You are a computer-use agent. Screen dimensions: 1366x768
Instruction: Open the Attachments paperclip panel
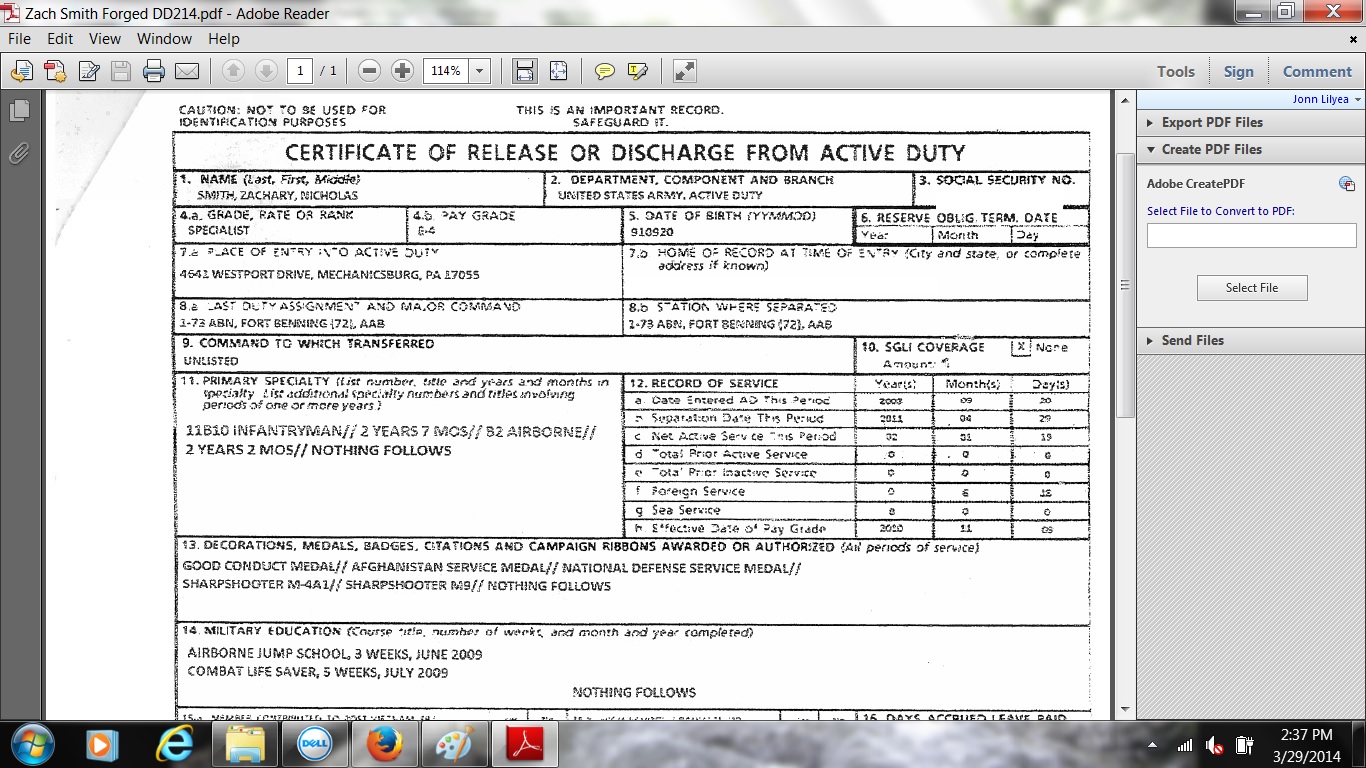[x=18, y=153]
